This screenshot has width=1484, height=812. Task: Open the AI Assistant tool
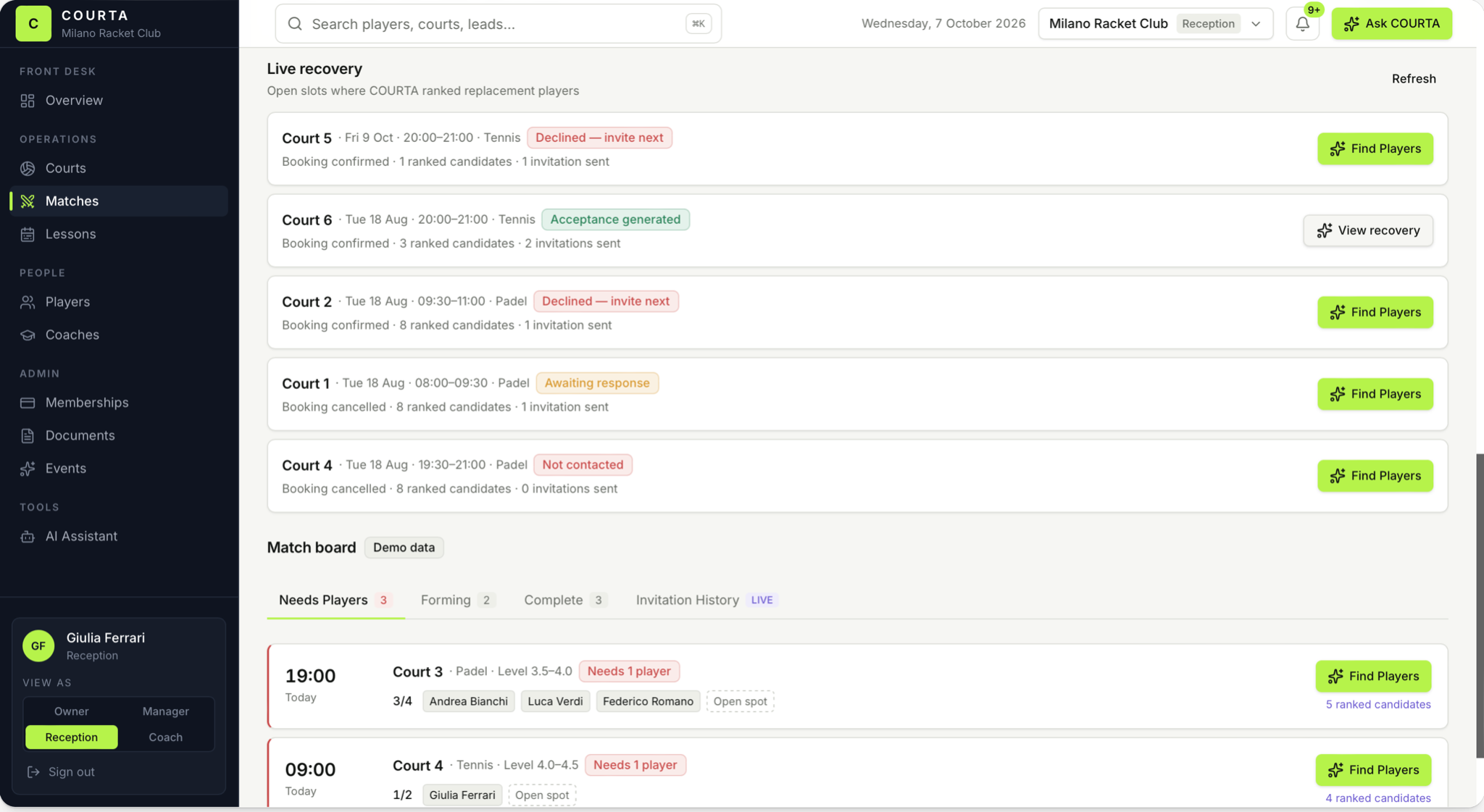coord(119,537)
